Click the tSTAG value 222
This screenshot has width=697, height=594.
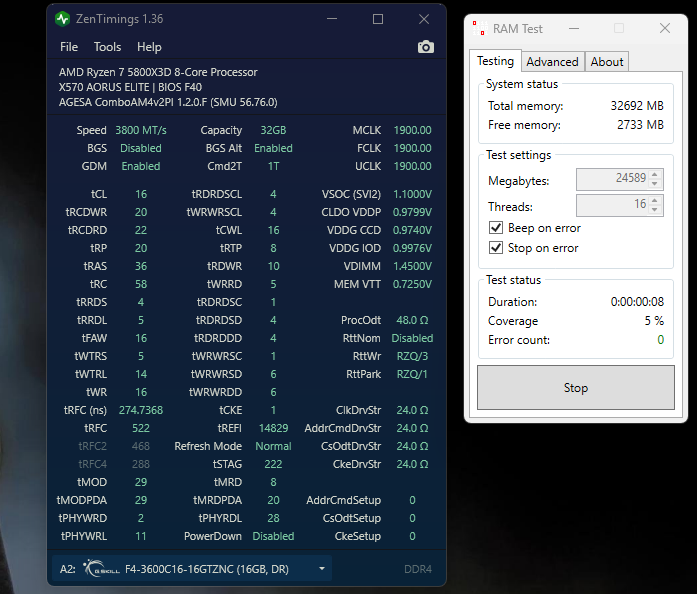pyautogui.click(x=273, y=464)
